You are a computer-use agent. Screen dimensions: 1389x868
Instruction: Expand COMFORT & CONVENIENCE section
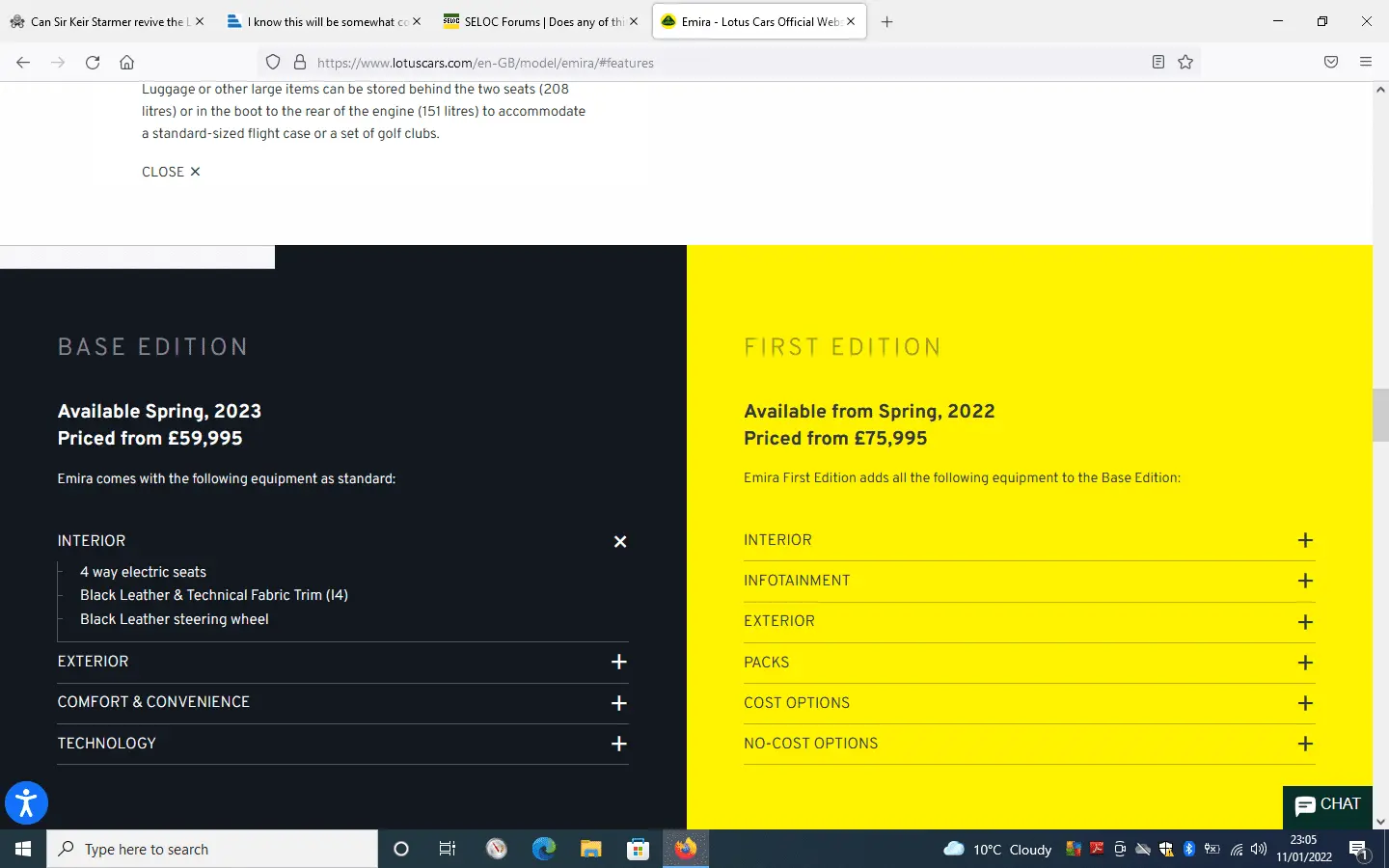point(619,703)
